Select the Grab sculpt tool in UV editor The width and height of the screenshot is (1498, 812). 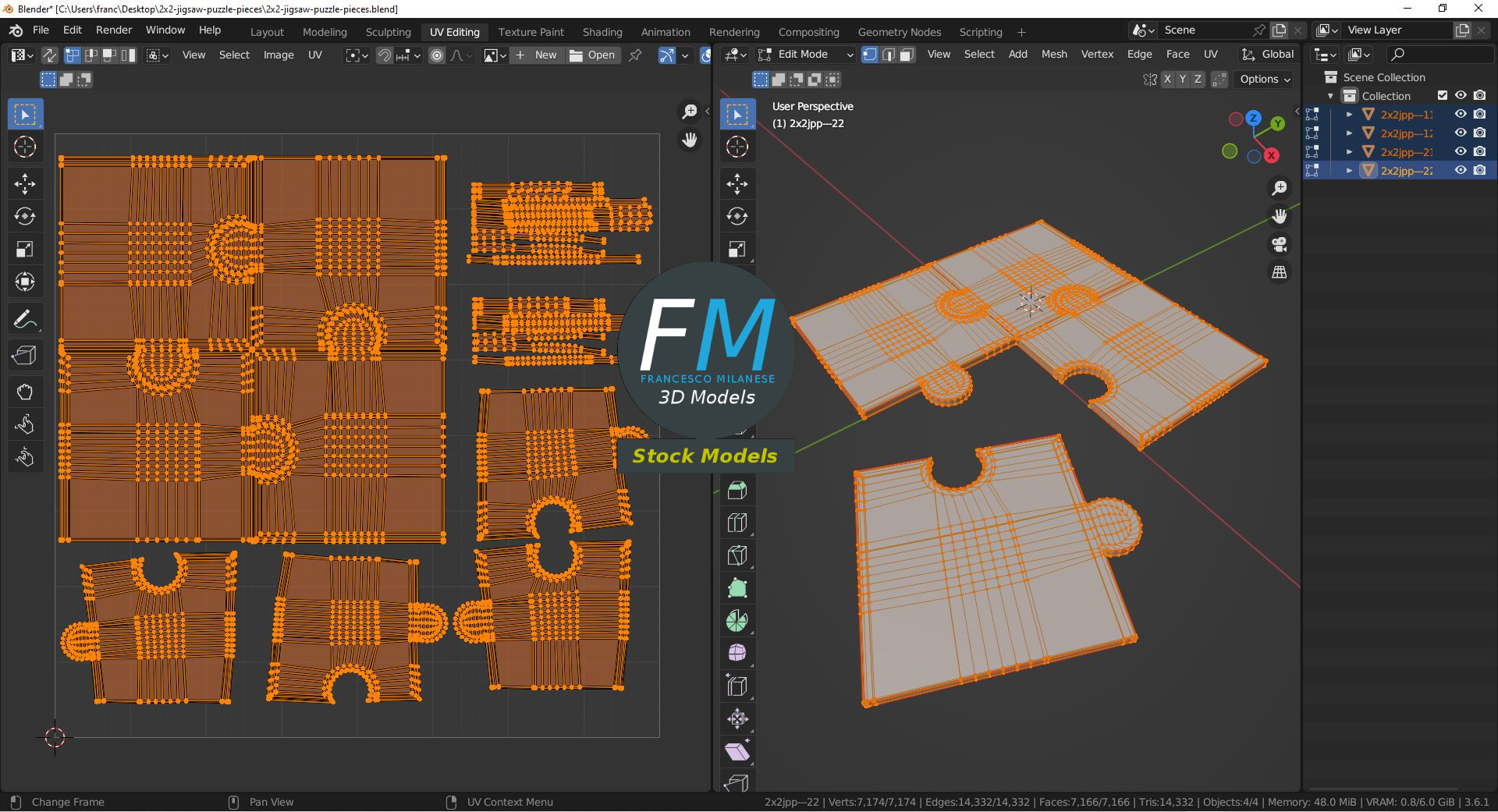coord(25,392)
